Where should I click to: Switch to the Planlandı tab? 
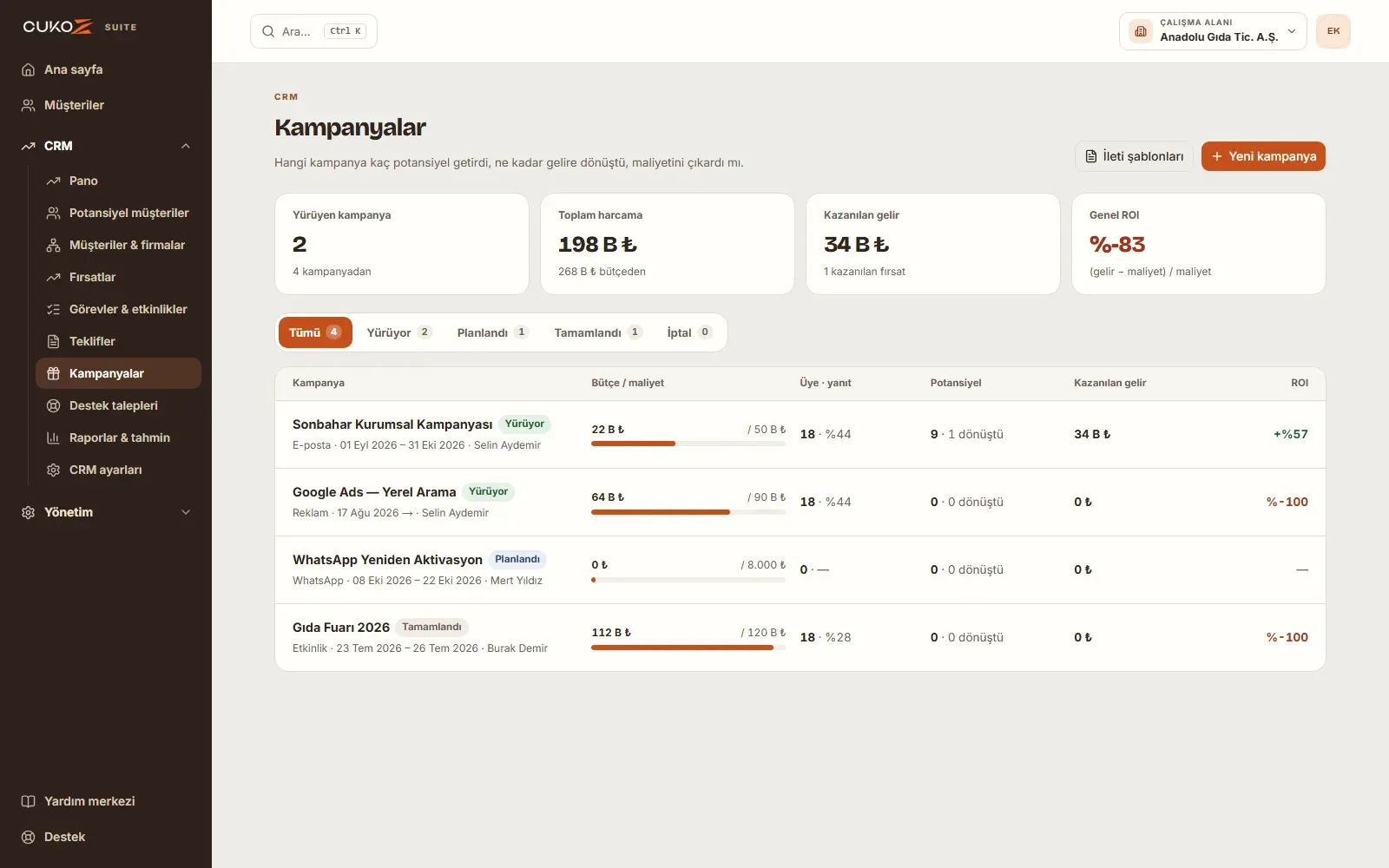(492, 332)
